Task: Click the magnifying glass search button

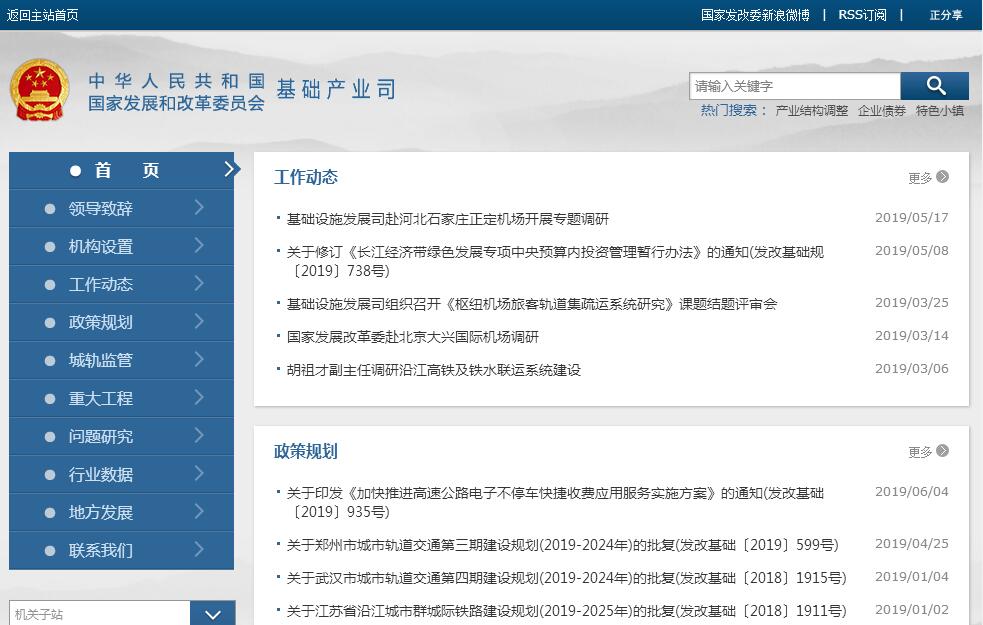Action: coord(934,86)
